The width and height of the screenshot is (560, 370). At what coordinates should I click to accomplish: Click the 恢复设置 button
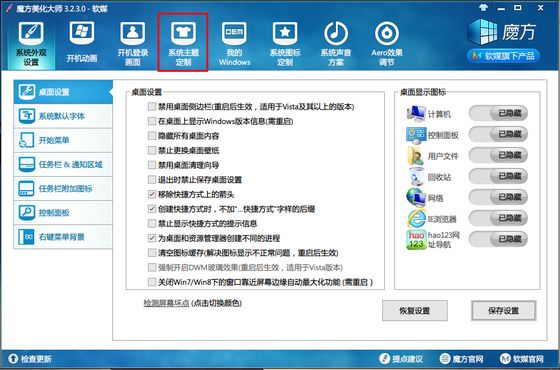[x=415, y=311]
